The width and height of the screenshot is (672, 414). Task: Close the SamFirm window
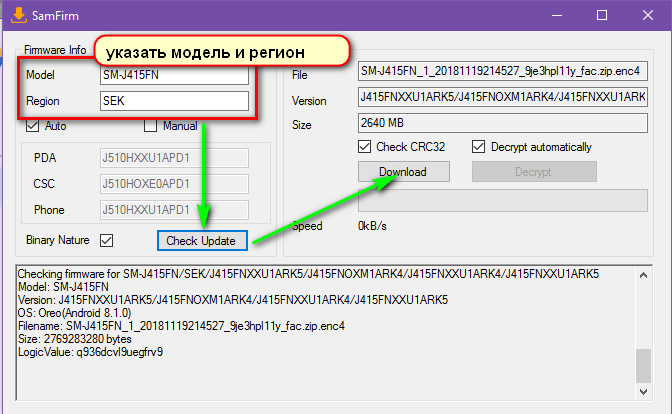[646, 16]
